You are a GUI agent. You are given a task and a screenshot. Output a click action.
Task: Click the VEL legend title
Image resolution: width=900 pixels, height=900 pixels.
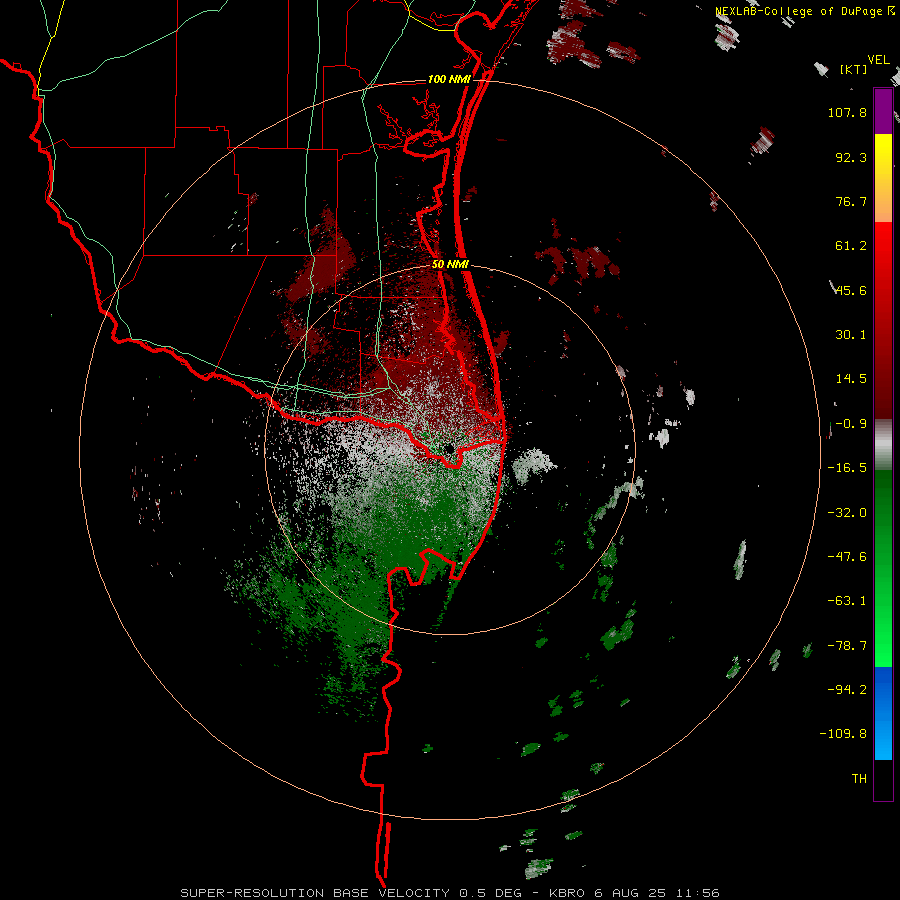(x=878, y=60)
